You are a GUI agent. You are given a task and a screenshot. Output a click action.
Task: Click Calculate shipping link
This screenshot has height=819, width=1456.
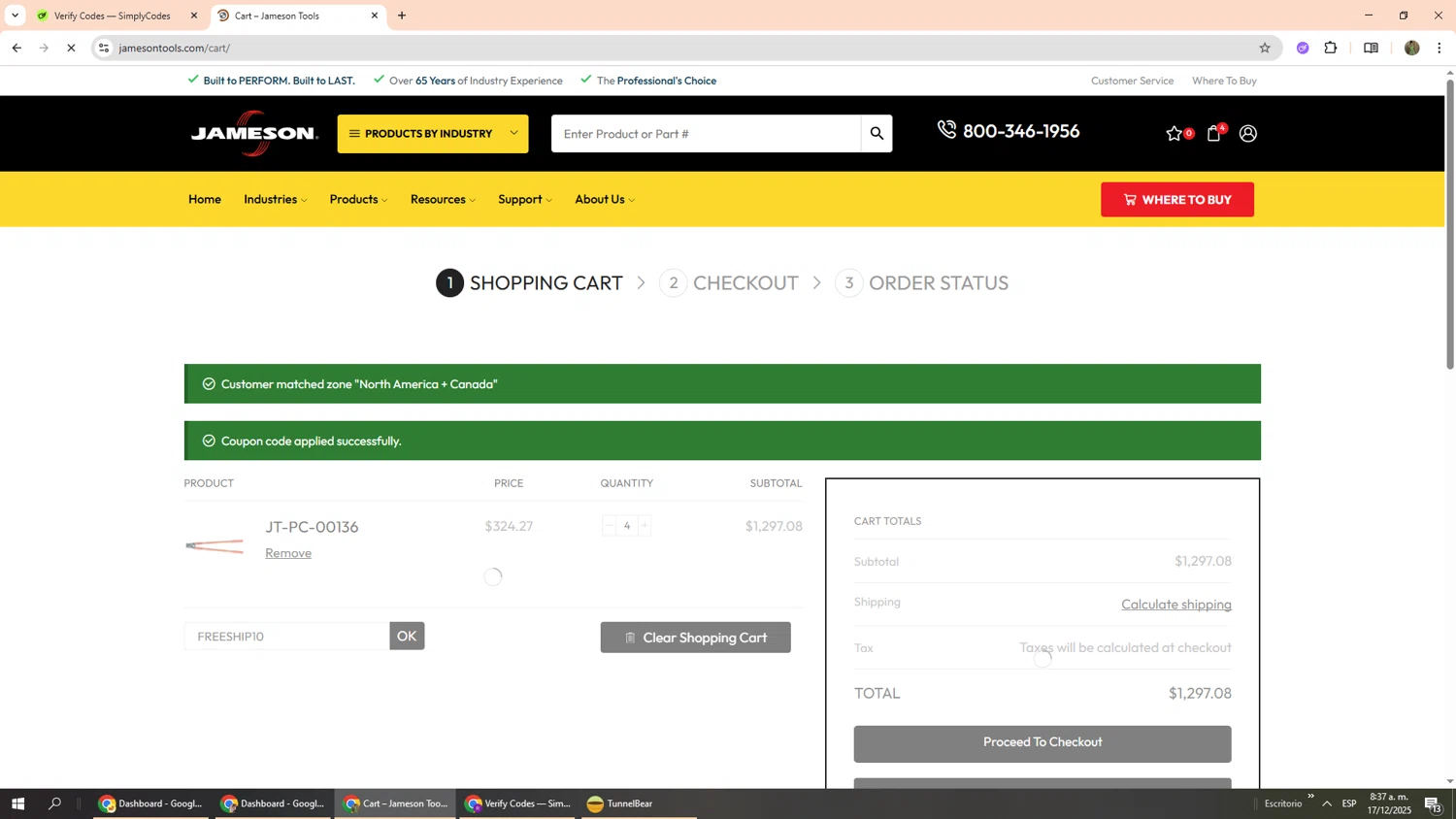coord(1176,605)
